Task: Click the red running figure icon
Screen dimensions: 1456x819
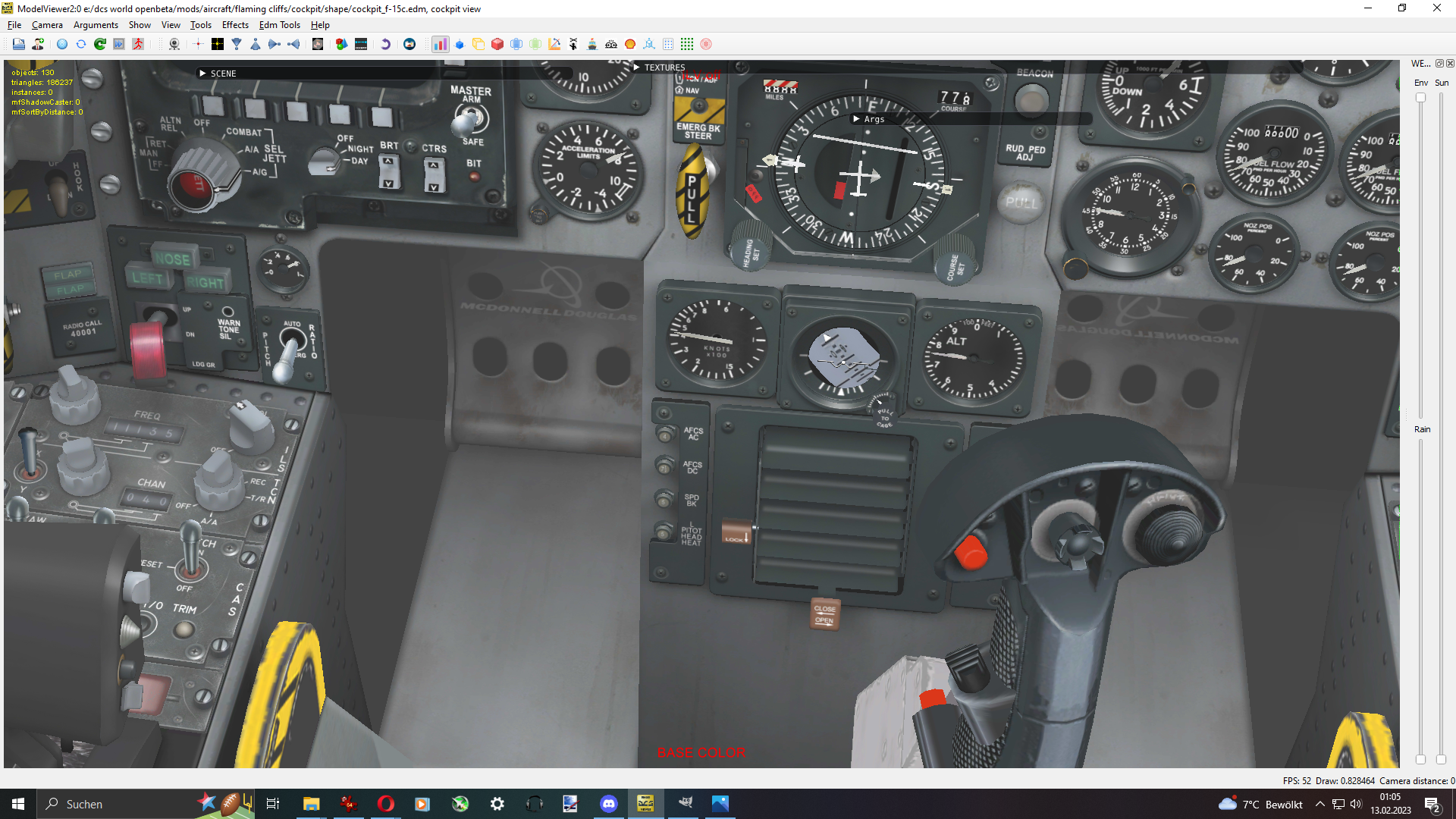Action: [138, 44]
